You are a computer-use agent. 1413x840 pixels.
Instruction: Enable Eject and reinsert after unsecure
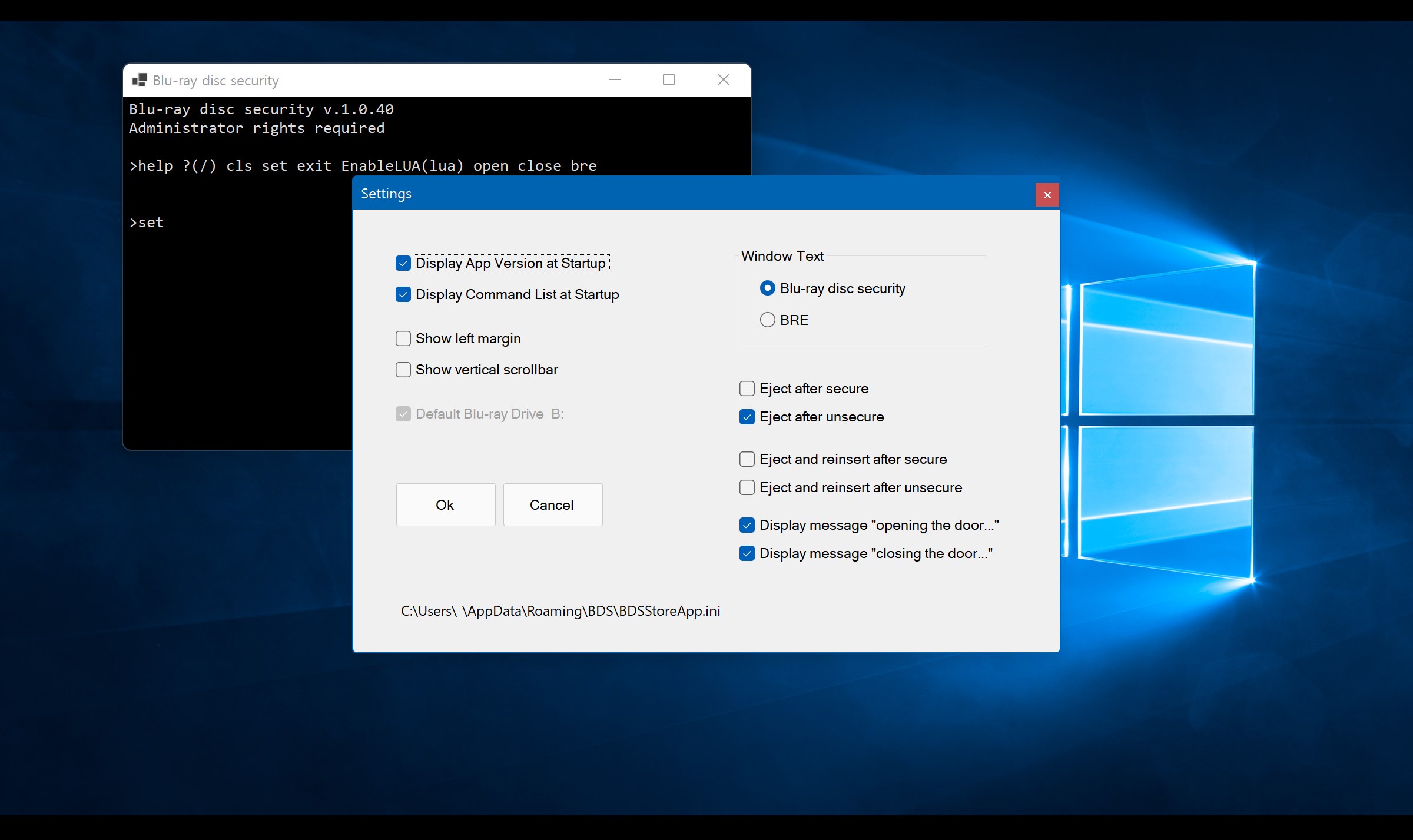[747, 487]
